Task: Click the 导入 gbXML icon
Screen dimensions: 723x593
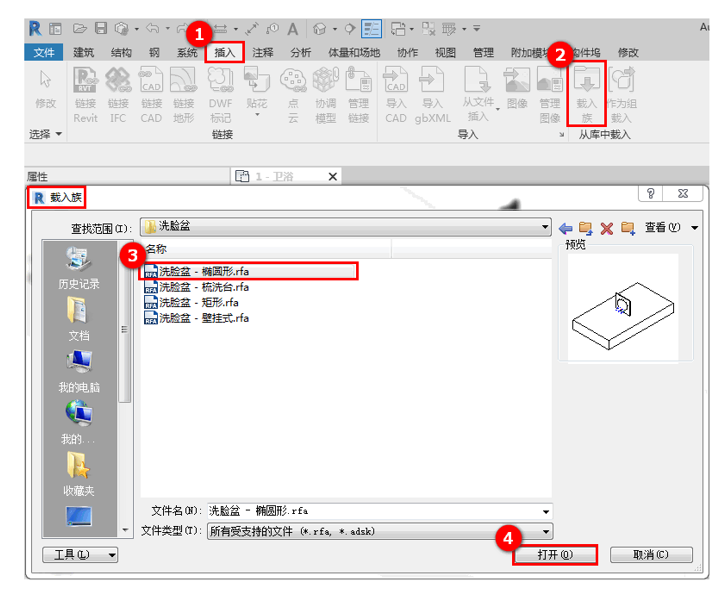Action: (x=432, y=79)
